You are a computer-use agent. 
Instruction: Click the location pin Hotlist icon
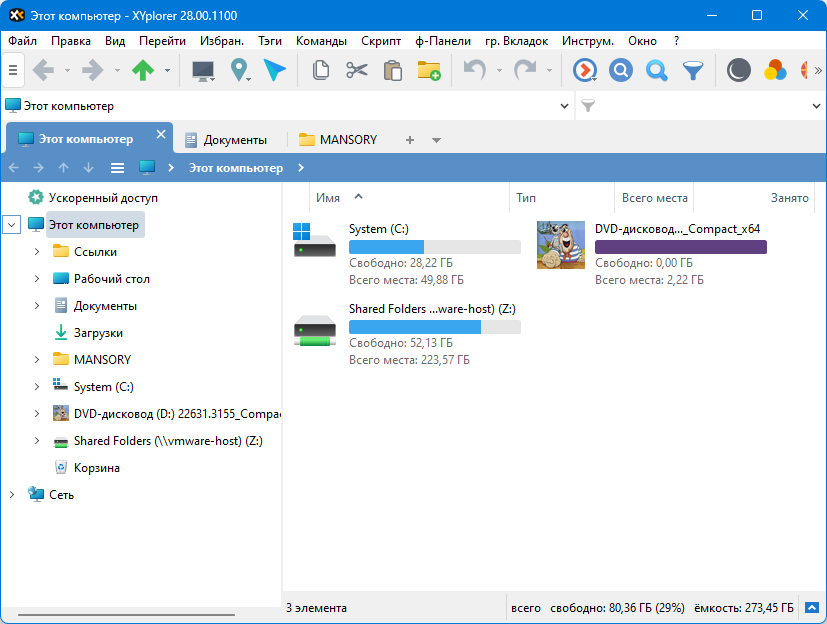(238, 70)
